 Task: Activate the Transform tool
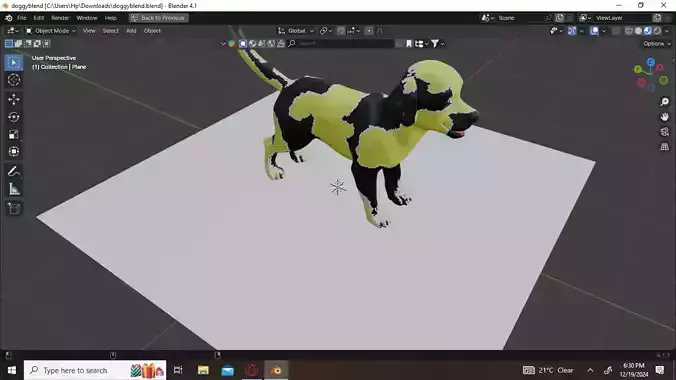[x=14, y=151]
